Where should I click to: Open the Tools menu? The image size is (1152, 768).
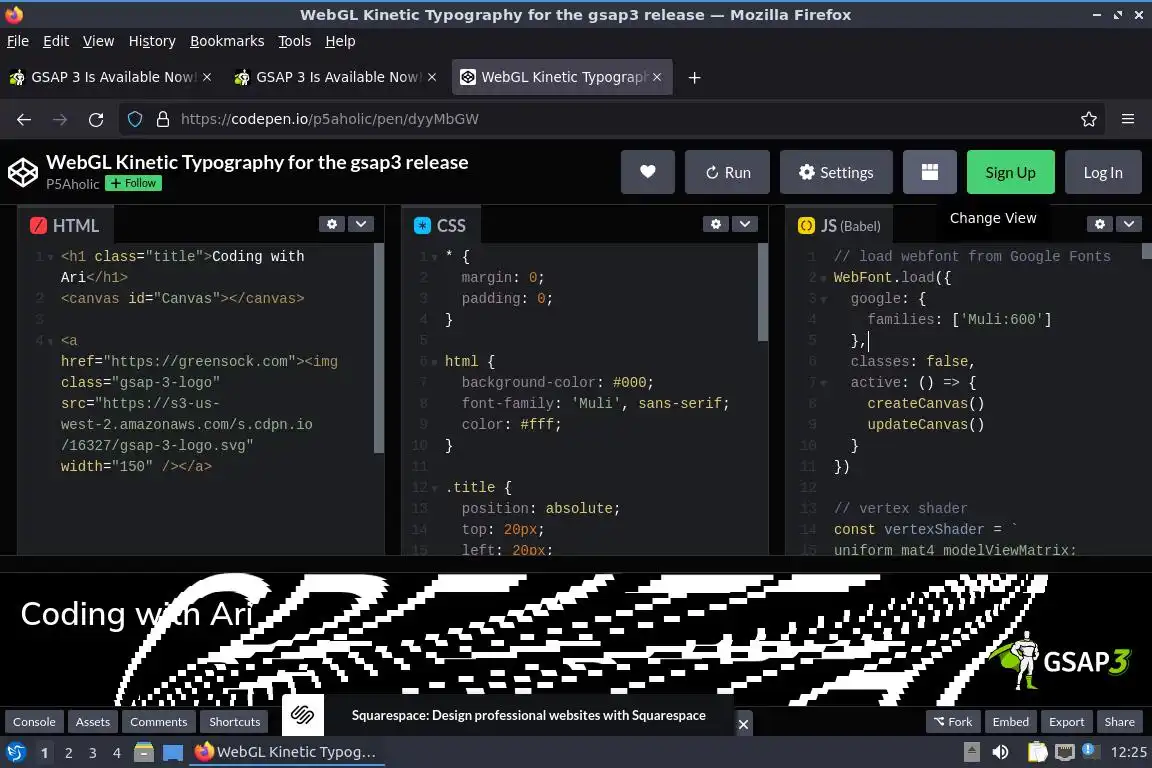tap(295, 41)
